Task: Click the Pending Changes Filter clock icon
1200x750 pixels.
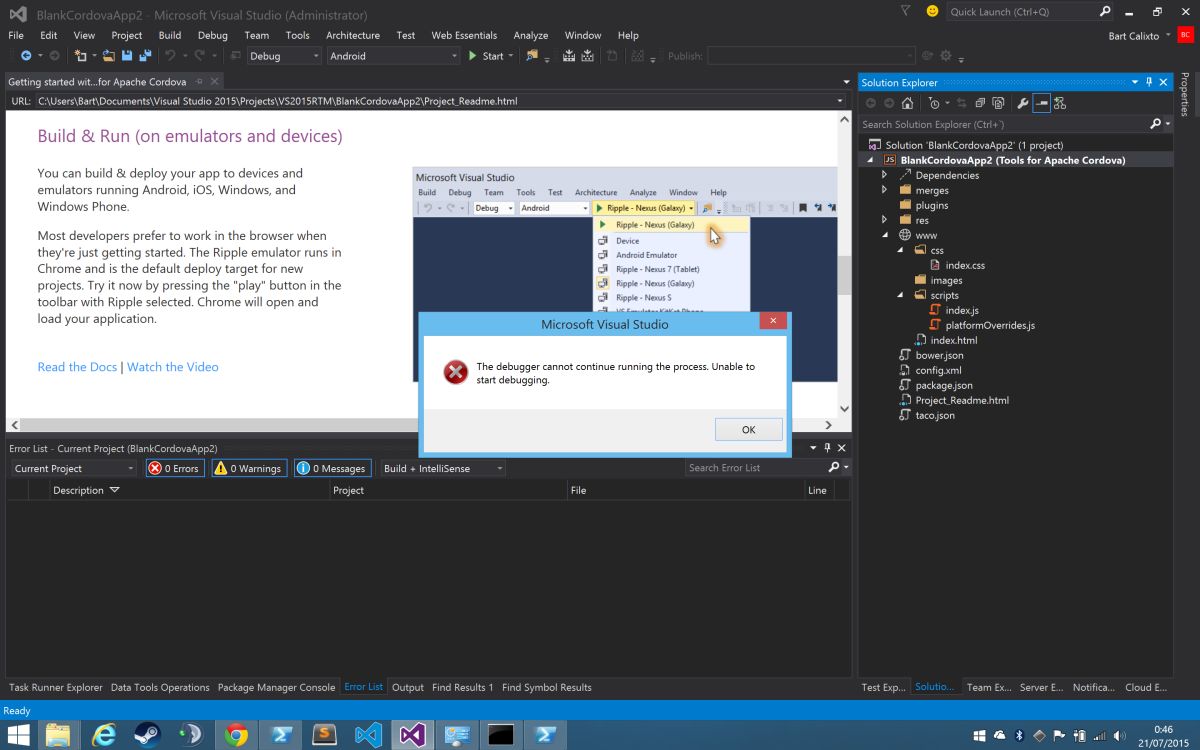Action: 934,103
